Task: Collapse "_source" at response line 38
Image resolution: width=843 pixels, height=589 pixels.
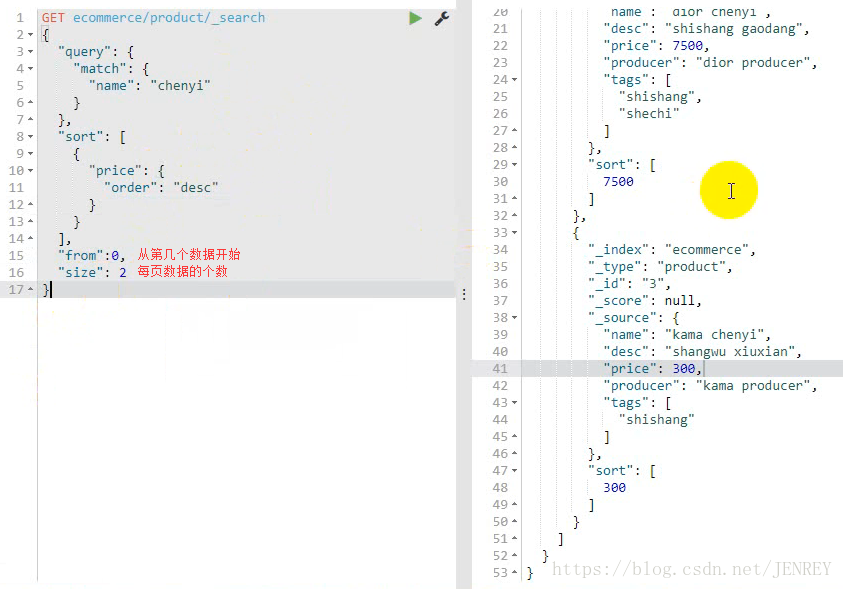Action: point(515,318)
